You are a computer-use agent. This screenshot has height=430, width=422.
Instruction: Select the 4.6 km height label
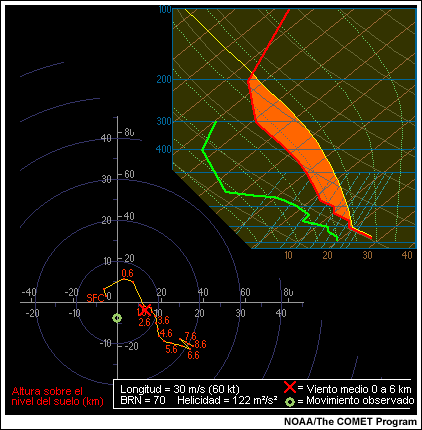pos(166,333)
